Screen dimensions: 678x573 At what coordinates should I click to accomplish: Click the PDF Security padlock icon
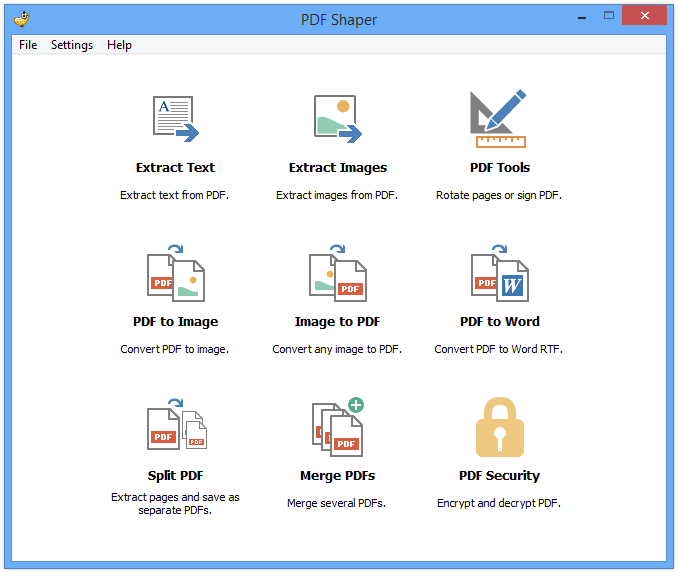coord(500,427)
